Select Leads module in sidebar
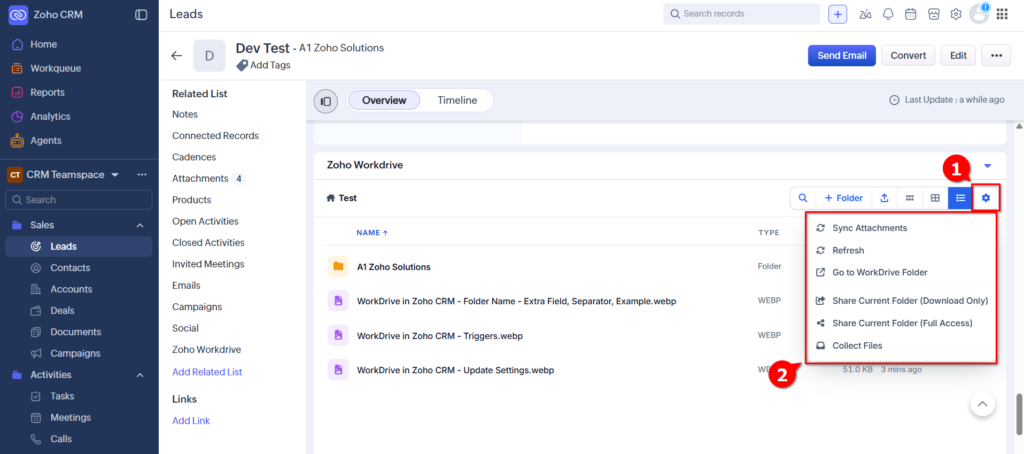 coord(79,246)
